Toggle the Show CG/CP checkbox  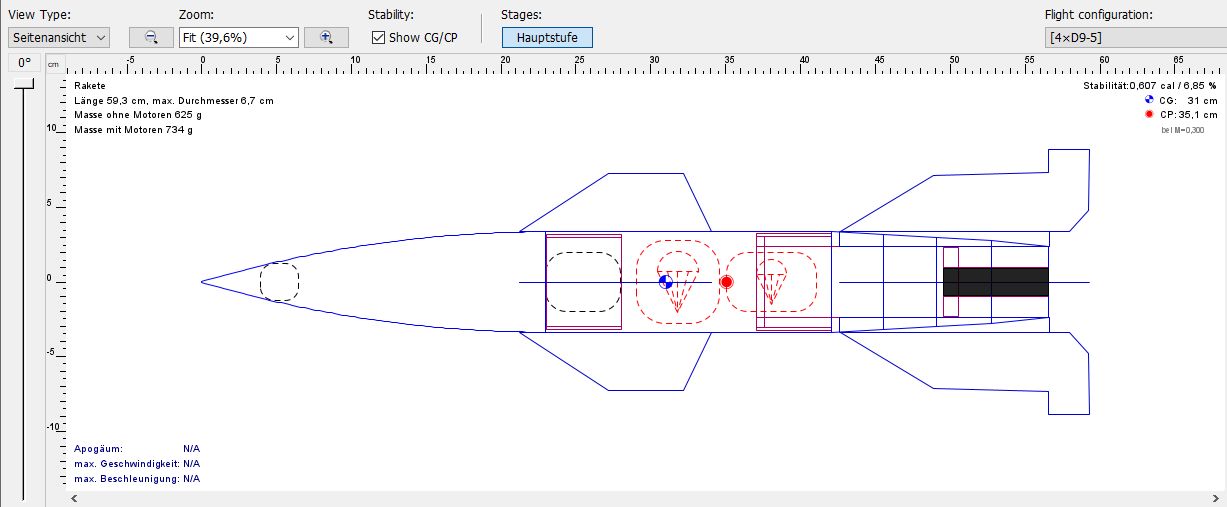tap(378, 37)
